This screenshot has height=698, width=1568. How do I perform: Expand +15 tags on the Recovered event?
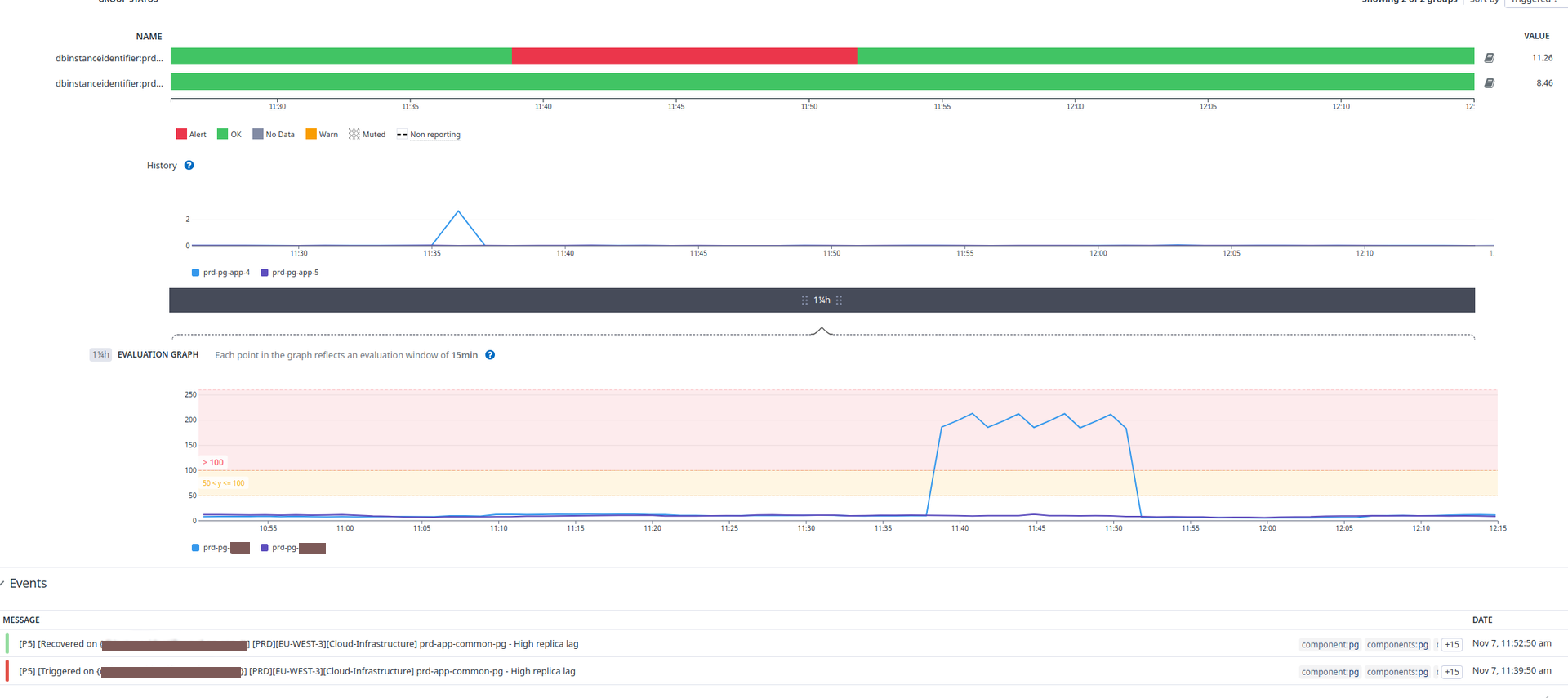[1451, 645]
